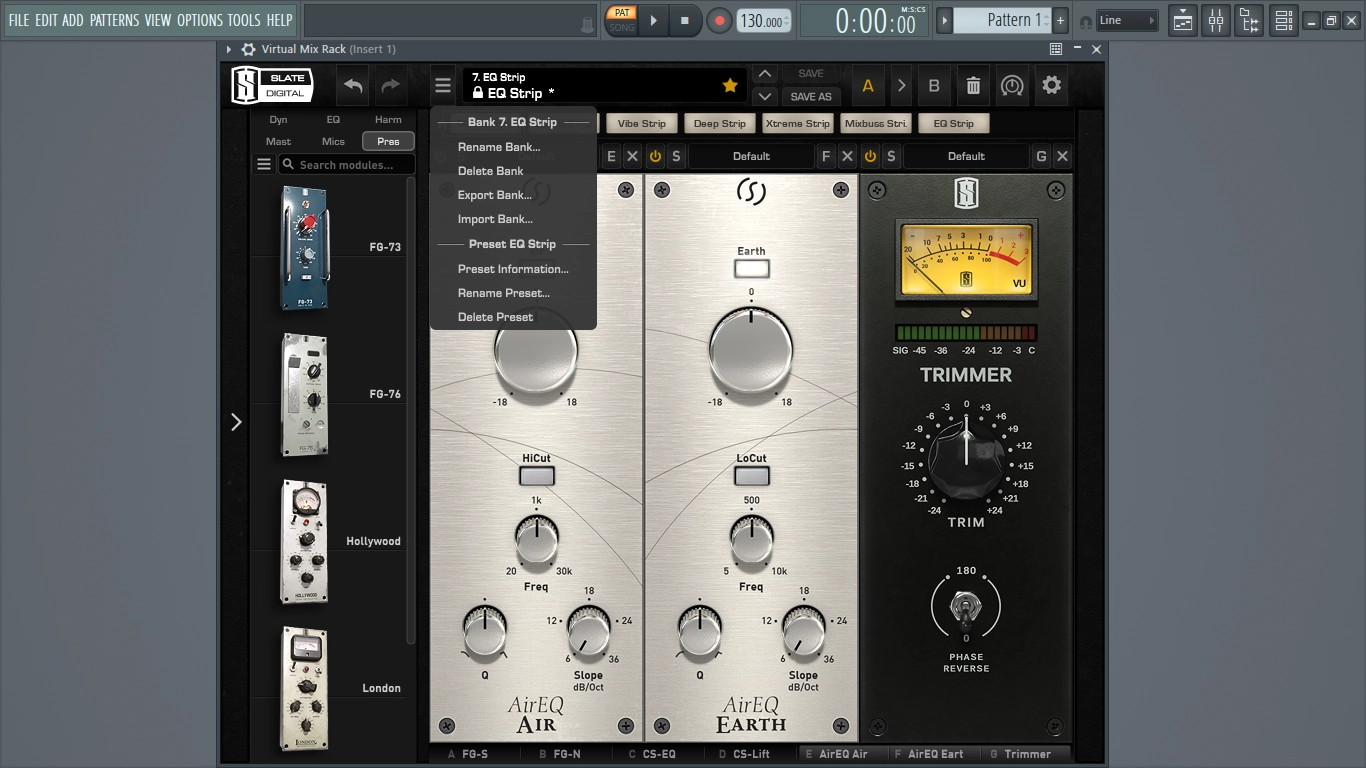Click plugin window detach grid icon
Screen dimensions: 1366x768
coord(1056,49)
